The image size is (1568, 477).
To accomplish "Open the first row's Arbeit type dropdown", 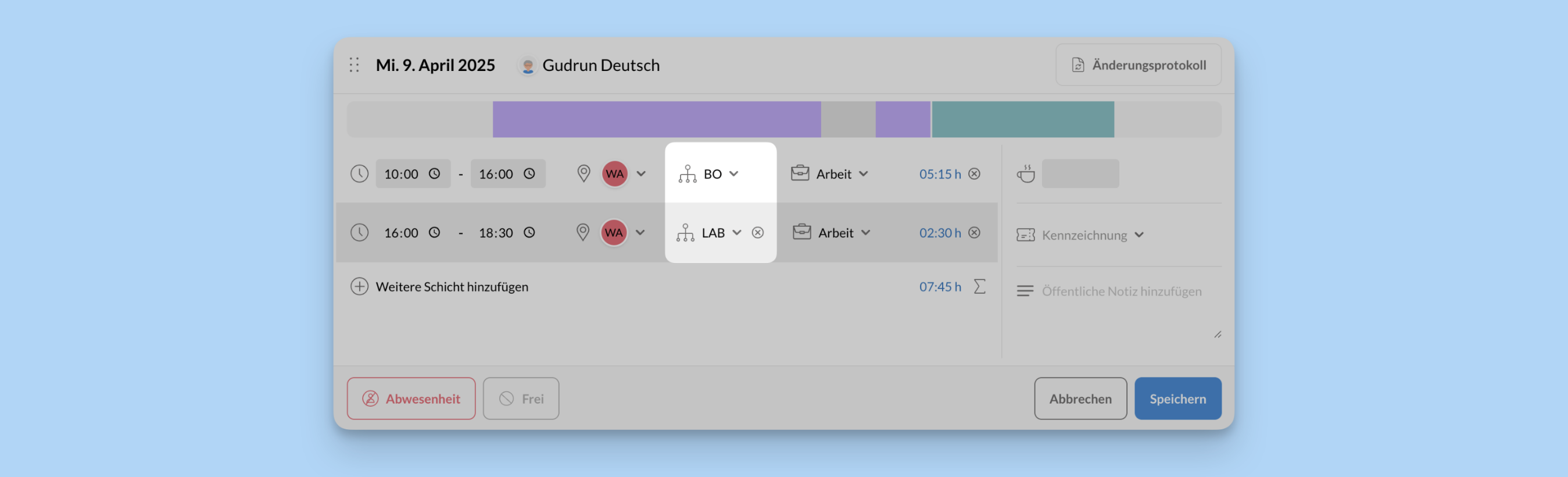I will [x=863, y=175].
